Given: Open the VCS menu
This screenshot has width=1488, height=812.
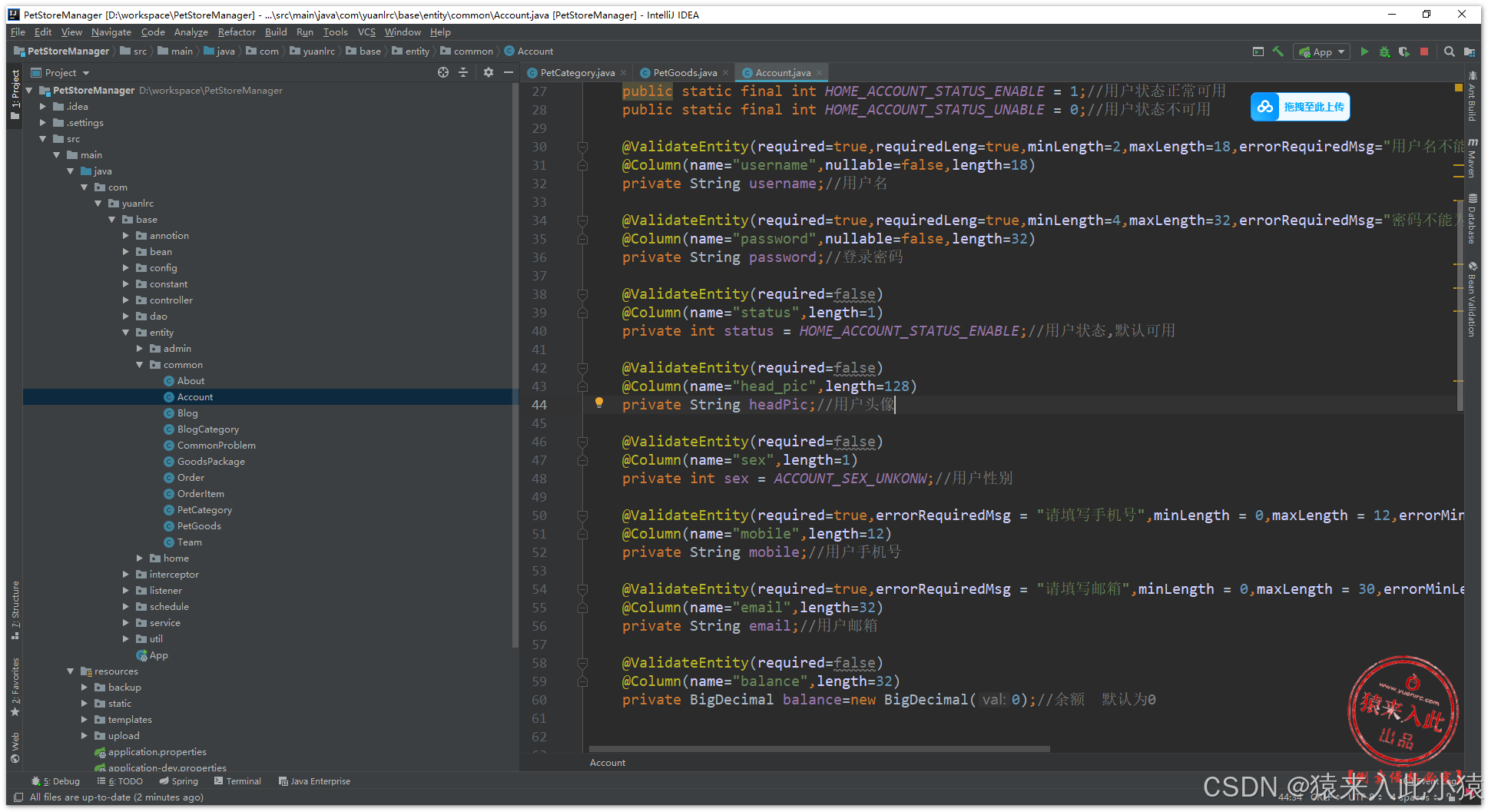Looking at the screenshot, I should 366,32.
